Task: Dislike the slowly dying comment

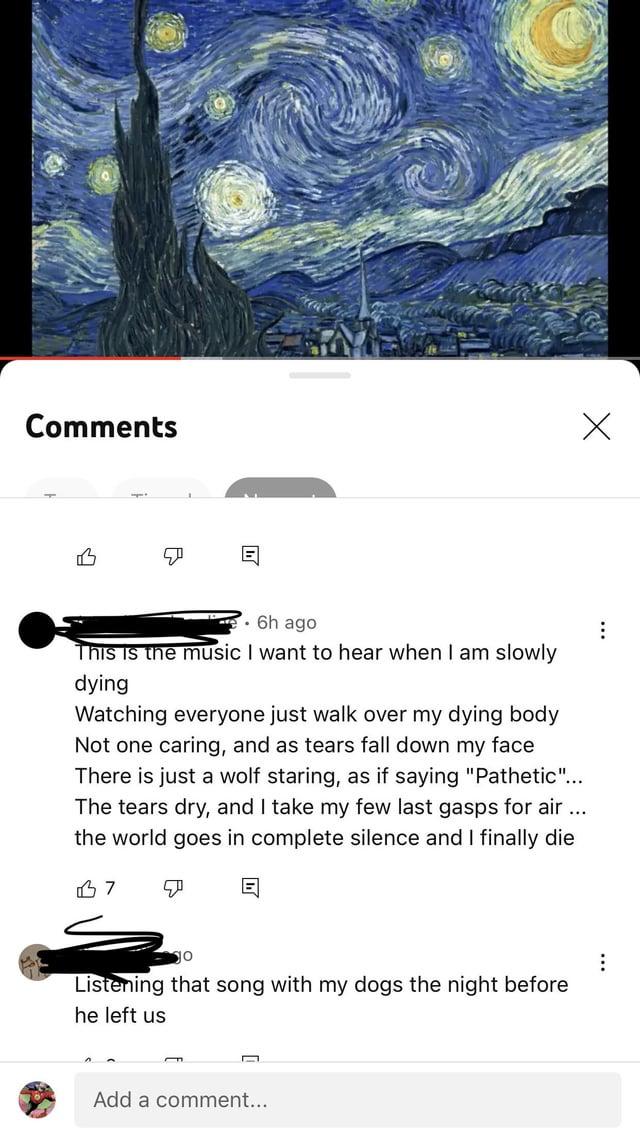Action: pyautogui.click(x=173, y=888)
